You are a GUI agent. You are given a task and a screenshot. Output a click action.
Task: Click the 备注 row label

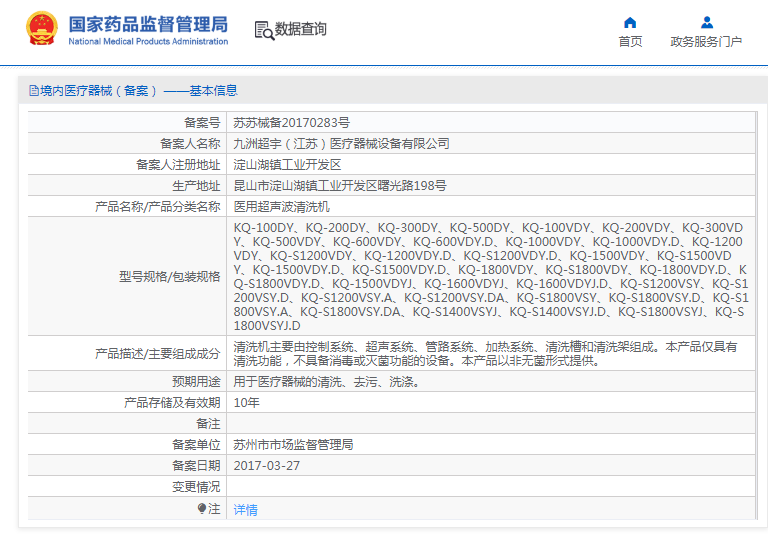click(208, 424)
